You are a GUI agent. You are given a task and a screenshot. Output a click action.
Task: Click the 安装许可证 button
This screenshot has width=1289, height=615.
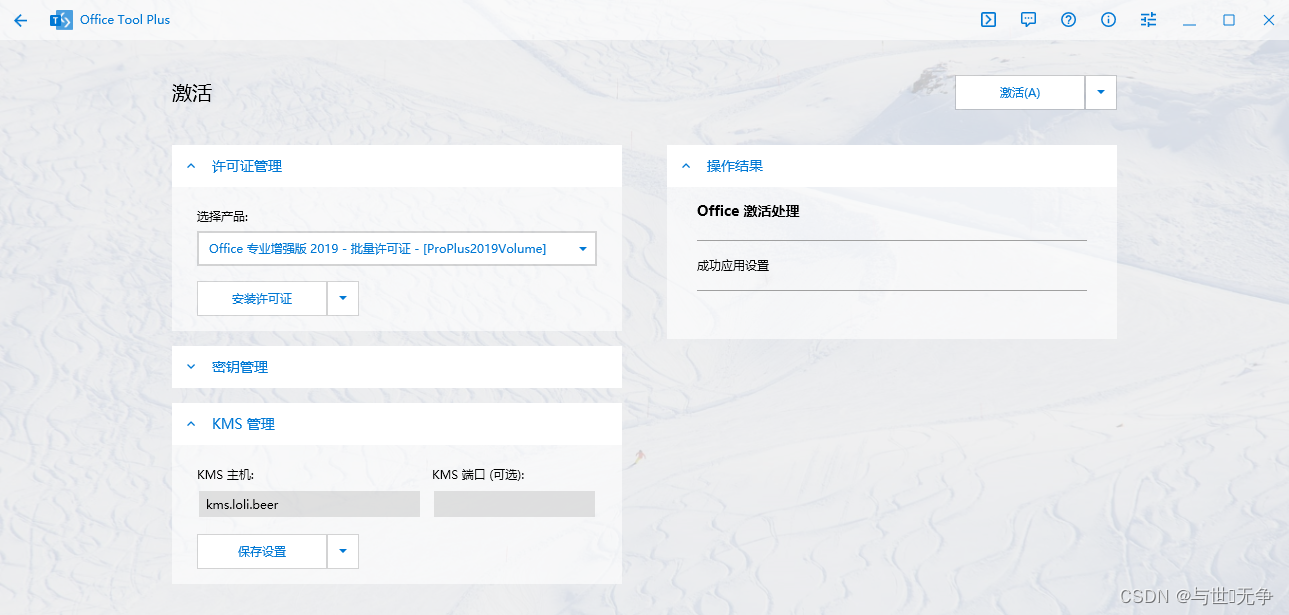coord(262,298)
